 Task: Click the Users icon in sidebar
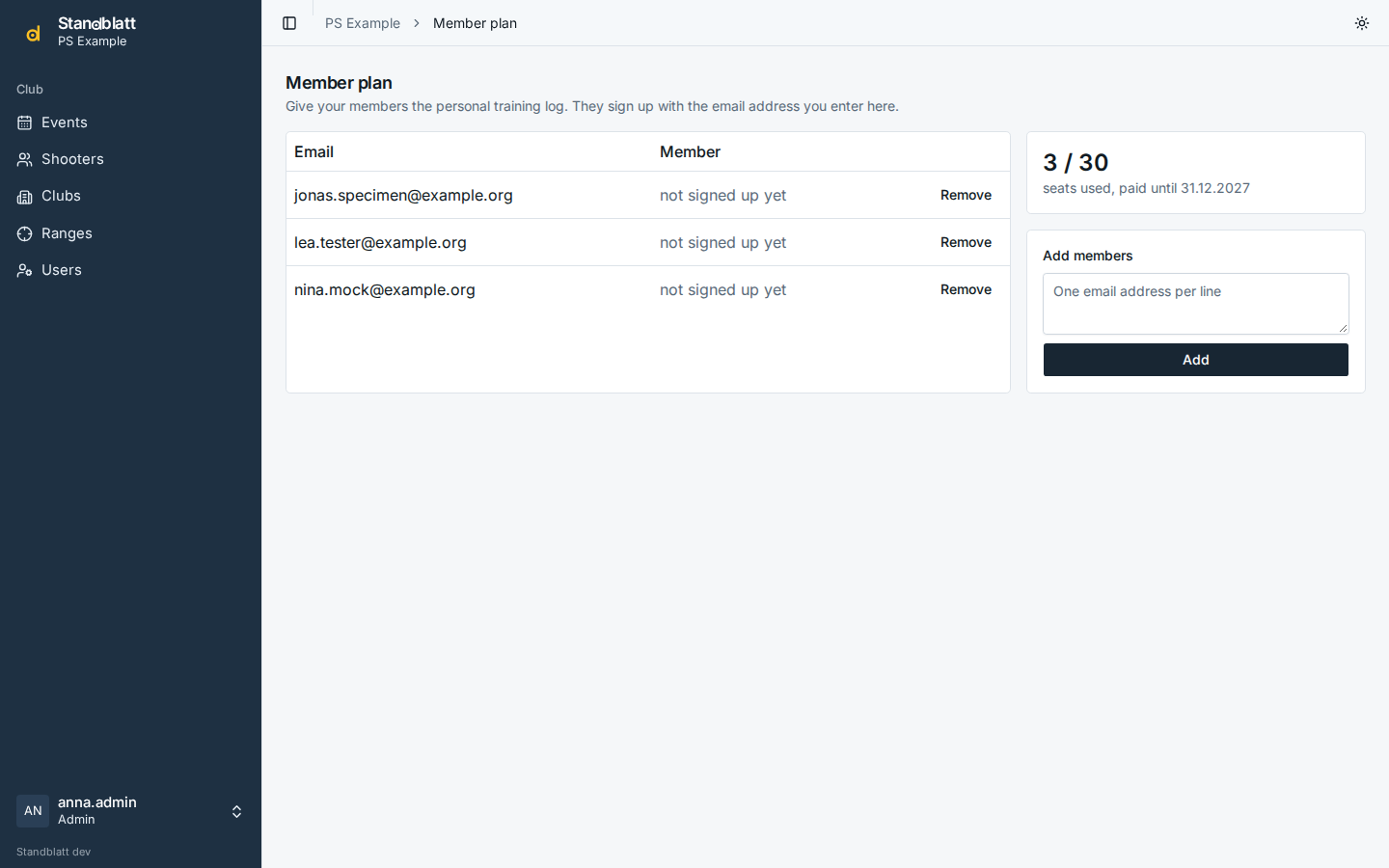(25, 270)
